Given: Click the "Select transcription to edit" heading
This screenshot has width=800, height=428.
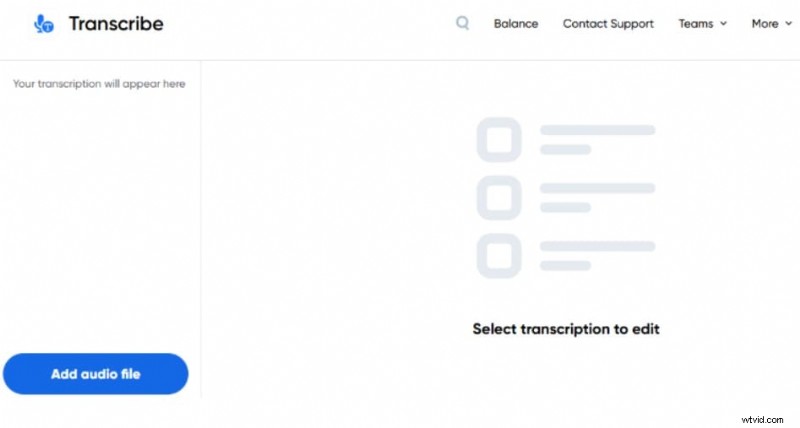Looking at the screenshot, I should [x=566, y=328].
